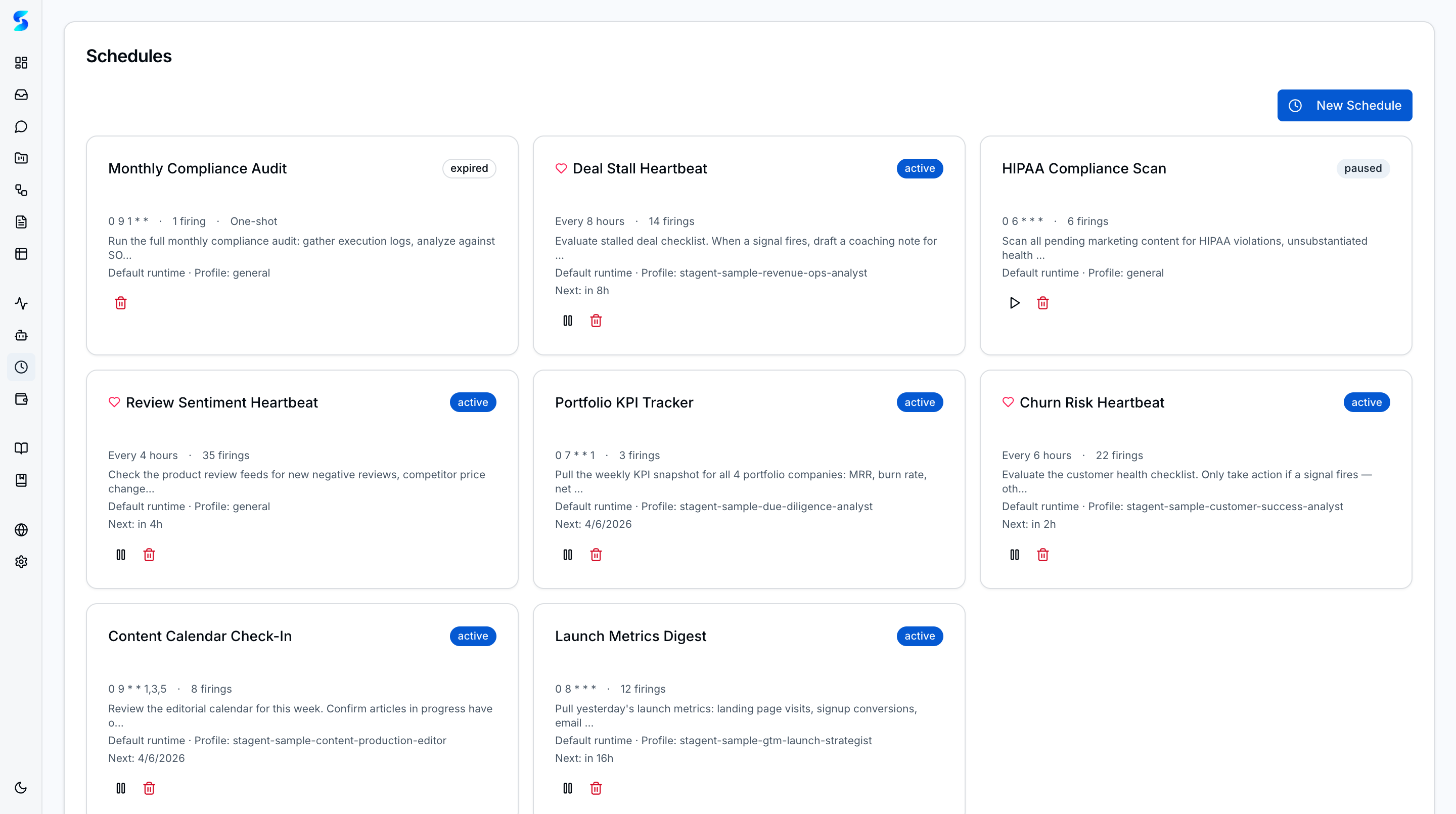This screenshot has height=814, width=1456.
Task: Pause the Churn Risk Heartbeat schedule
Action: point(1015,555)
